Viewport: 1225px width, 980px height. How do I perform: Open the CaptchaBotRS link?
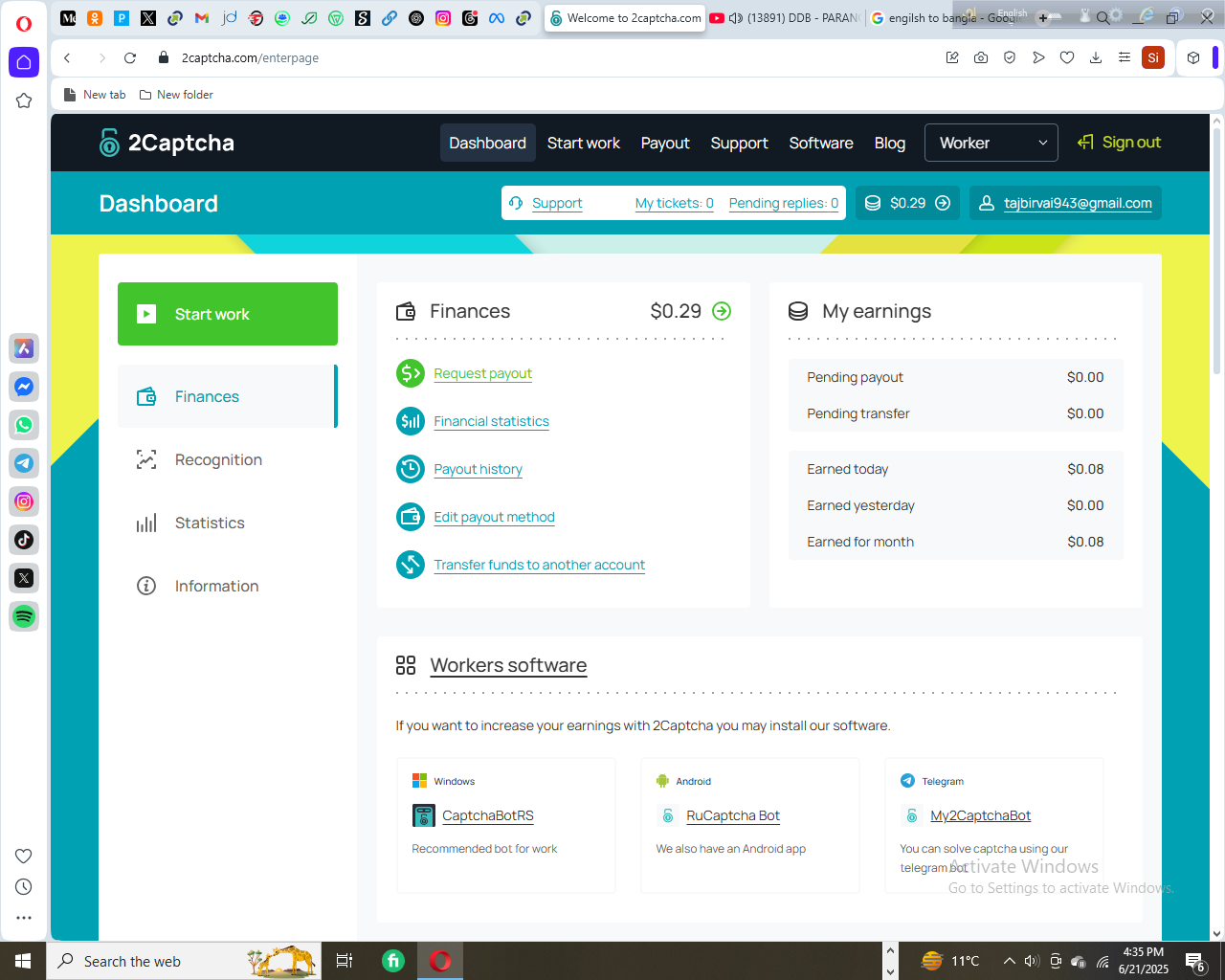click(x=488, y=815)
